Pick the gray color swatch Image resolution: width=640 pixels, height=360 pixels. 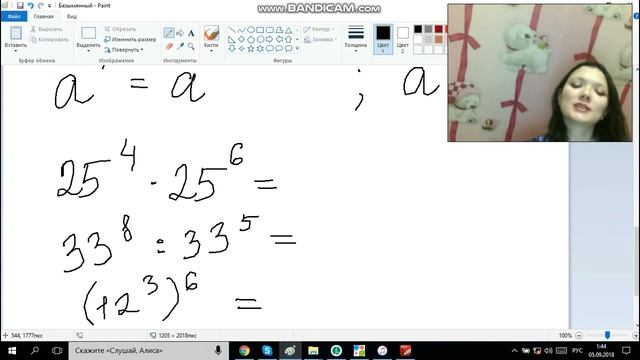coord(428,29)
